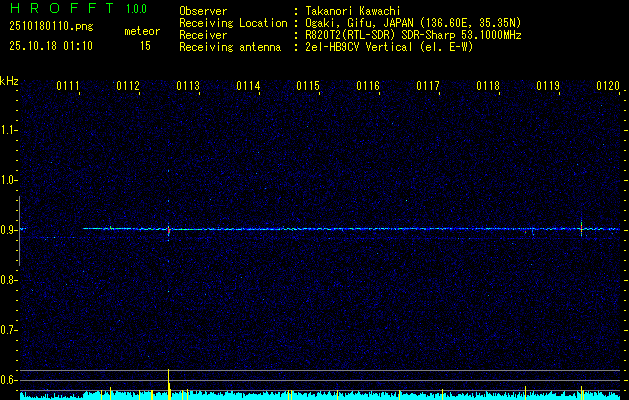Click the HROFFT title text
Image resolution: width=629 pixels, height=400 pixels.
pyautogui.click(x=61, y=8)
